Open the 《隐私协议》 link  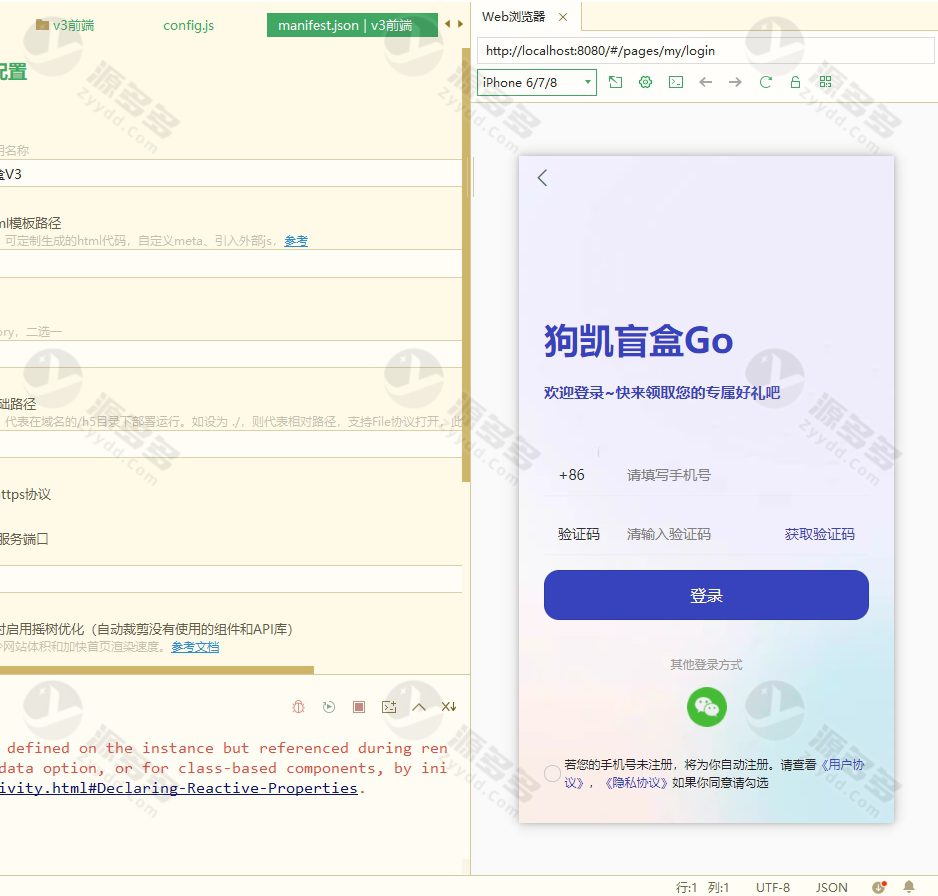pos(635,783)
